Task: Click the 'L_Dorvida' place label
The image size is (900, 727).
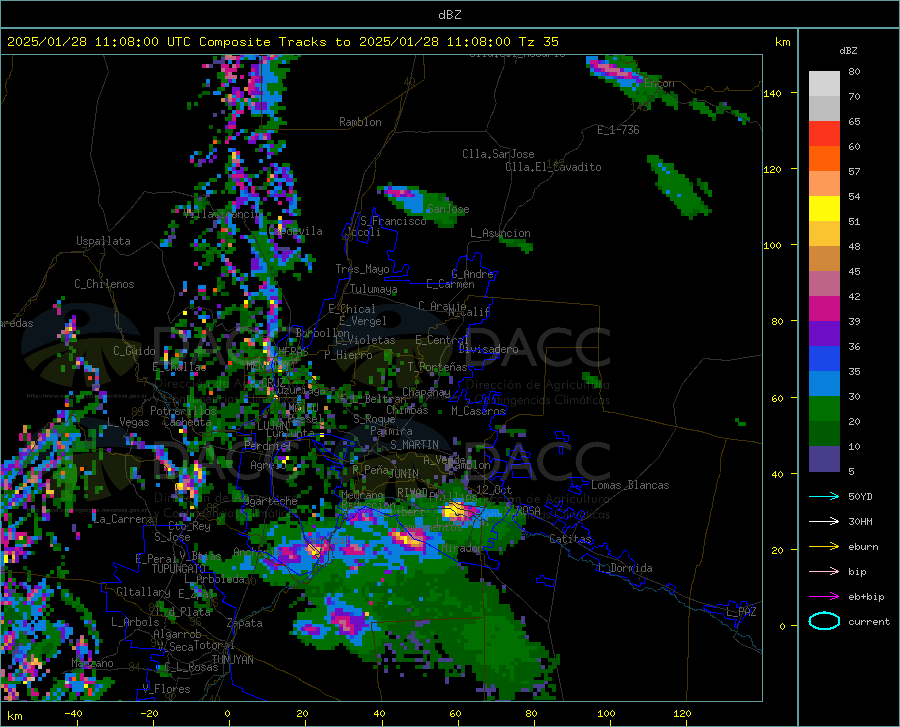Action: point(625,568)
